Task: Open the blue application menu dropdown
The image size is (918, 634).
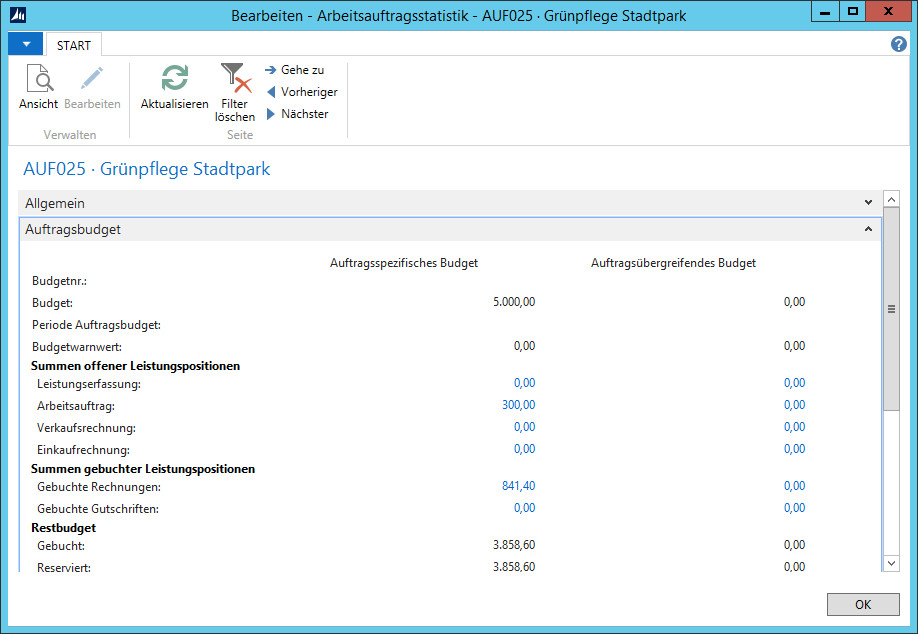Action: (x=26, y=44)
